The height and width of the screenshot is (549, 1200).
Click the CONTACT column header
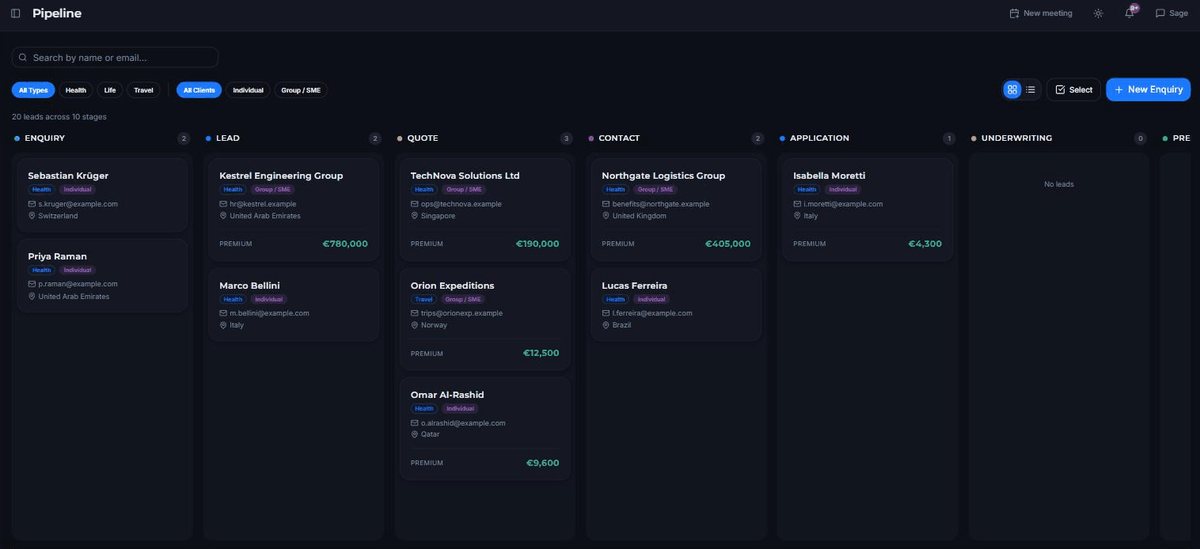pyautogui.click(x=619, y=138)
